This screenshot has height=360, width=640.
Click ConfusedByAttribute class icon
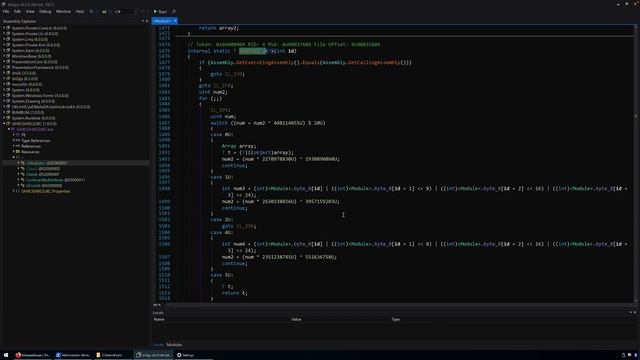tap(23, 180)
